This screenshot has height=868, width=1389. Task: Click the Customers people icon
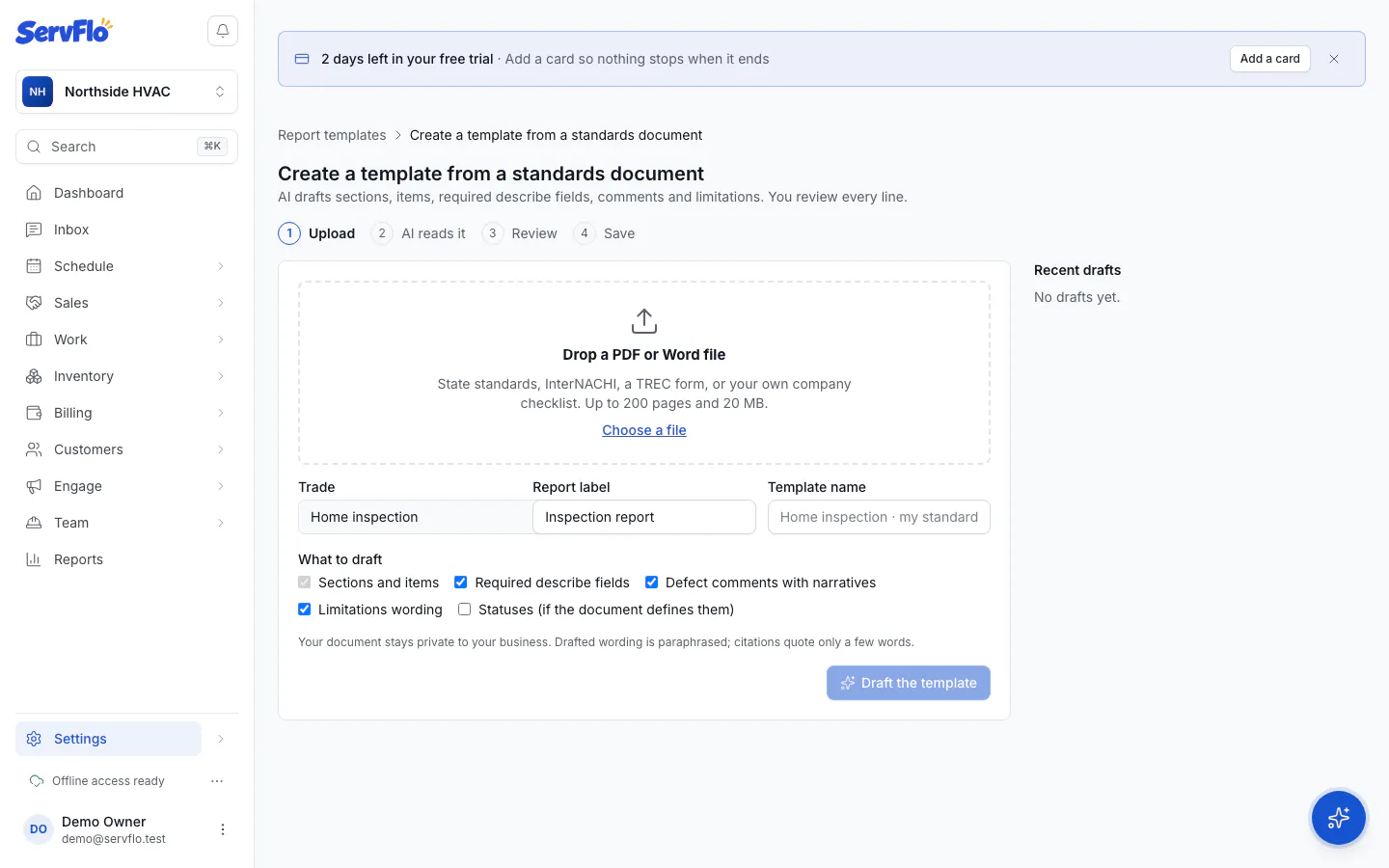pyautogui.click(x=34, y=449)
